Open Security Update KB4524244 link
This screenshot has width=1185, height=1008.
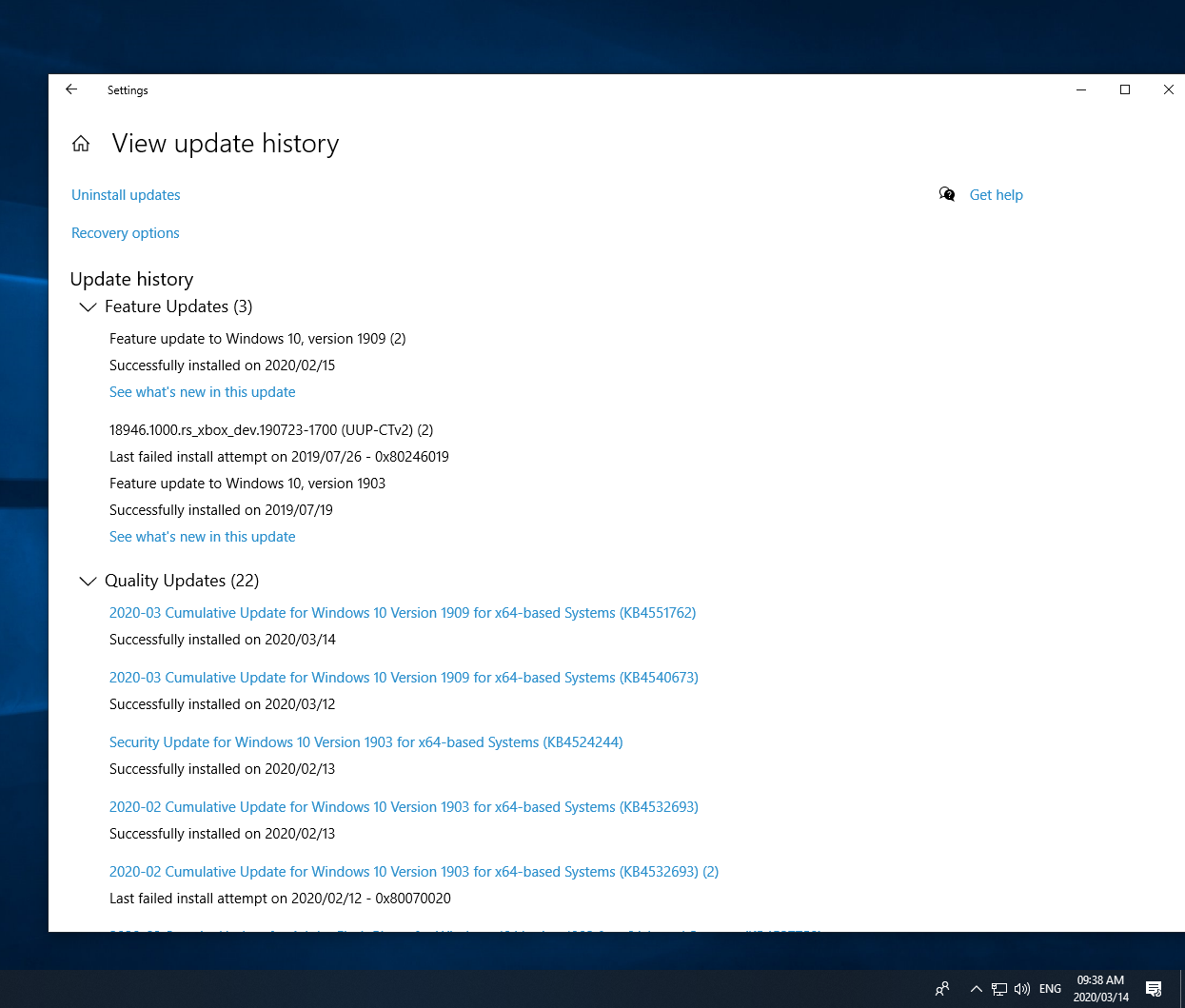pos(366,742)
